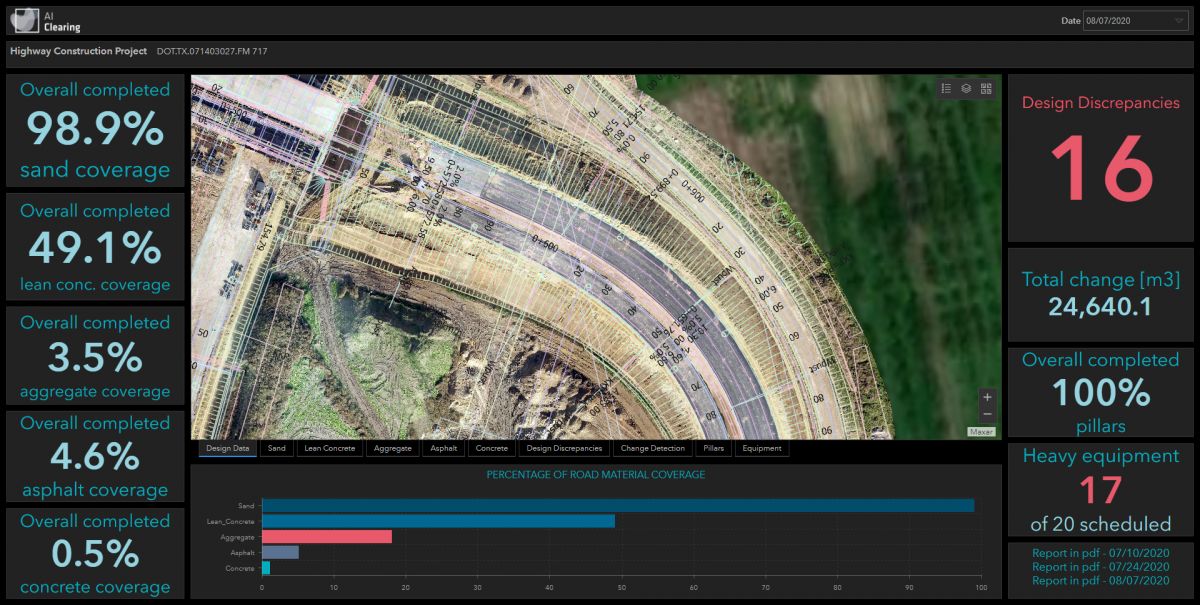Open the 08/07/2020 PDF report link
1200x605 pixels.
1100,580
